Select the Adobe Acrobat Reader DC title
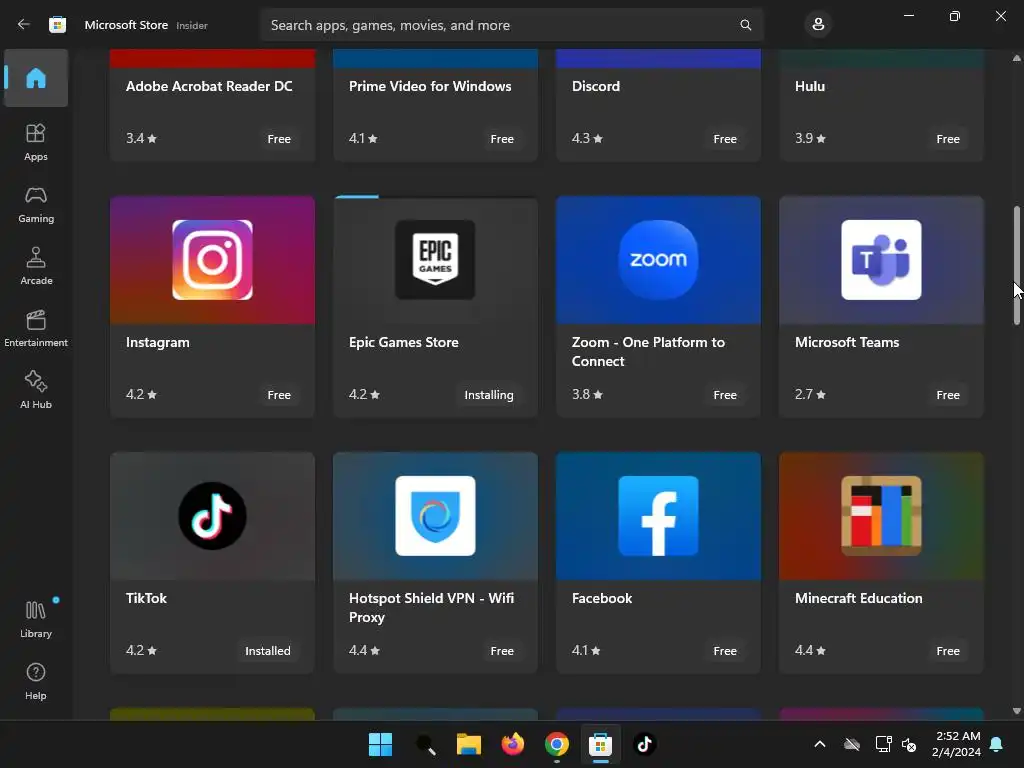 click(x=209, y=86)
